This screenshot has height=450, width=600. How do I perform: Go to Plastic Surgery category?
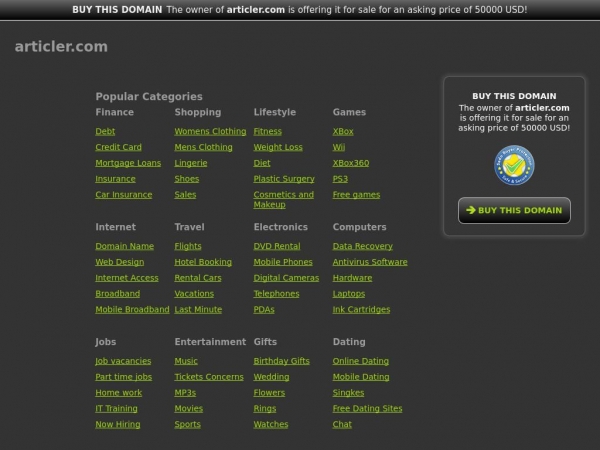tap(284, 179)
